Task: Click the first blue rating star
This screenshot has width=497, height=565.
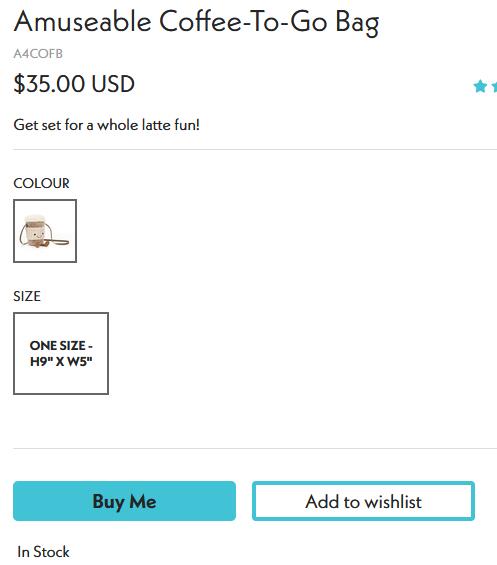Action: pos(480,86)
